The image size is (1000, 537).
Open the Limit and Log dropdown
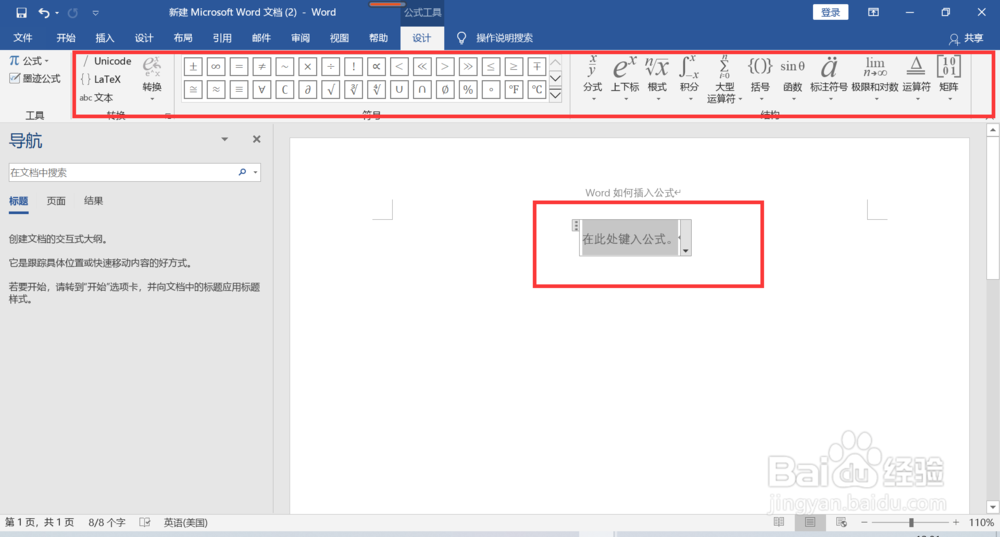pos(875,78)
